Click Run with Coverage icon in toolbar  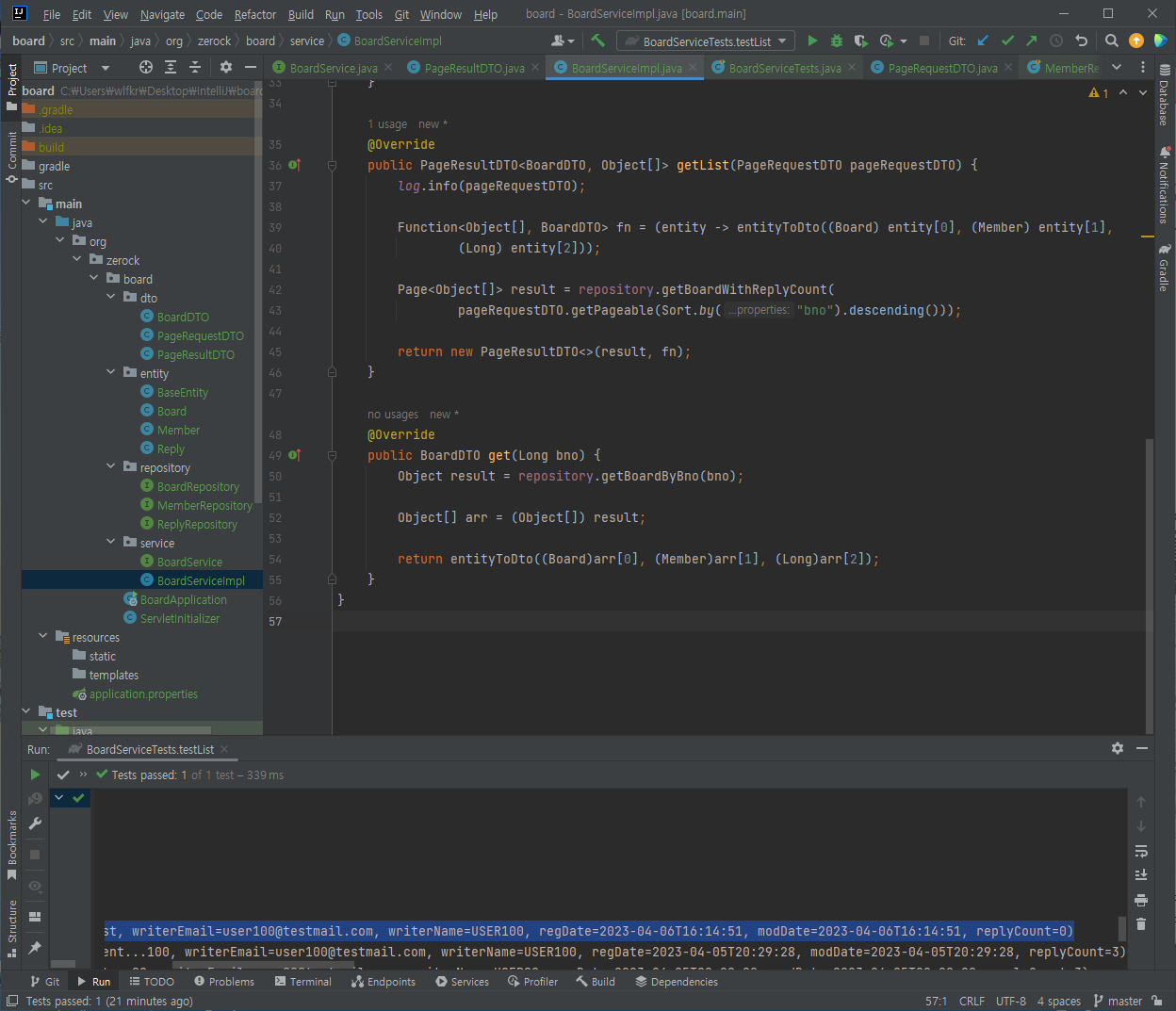click(860, 41)
